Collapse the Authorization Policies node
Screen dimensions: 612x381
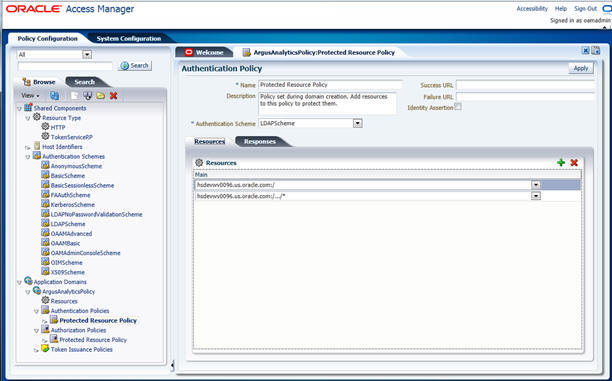click(x=37, y=331)
